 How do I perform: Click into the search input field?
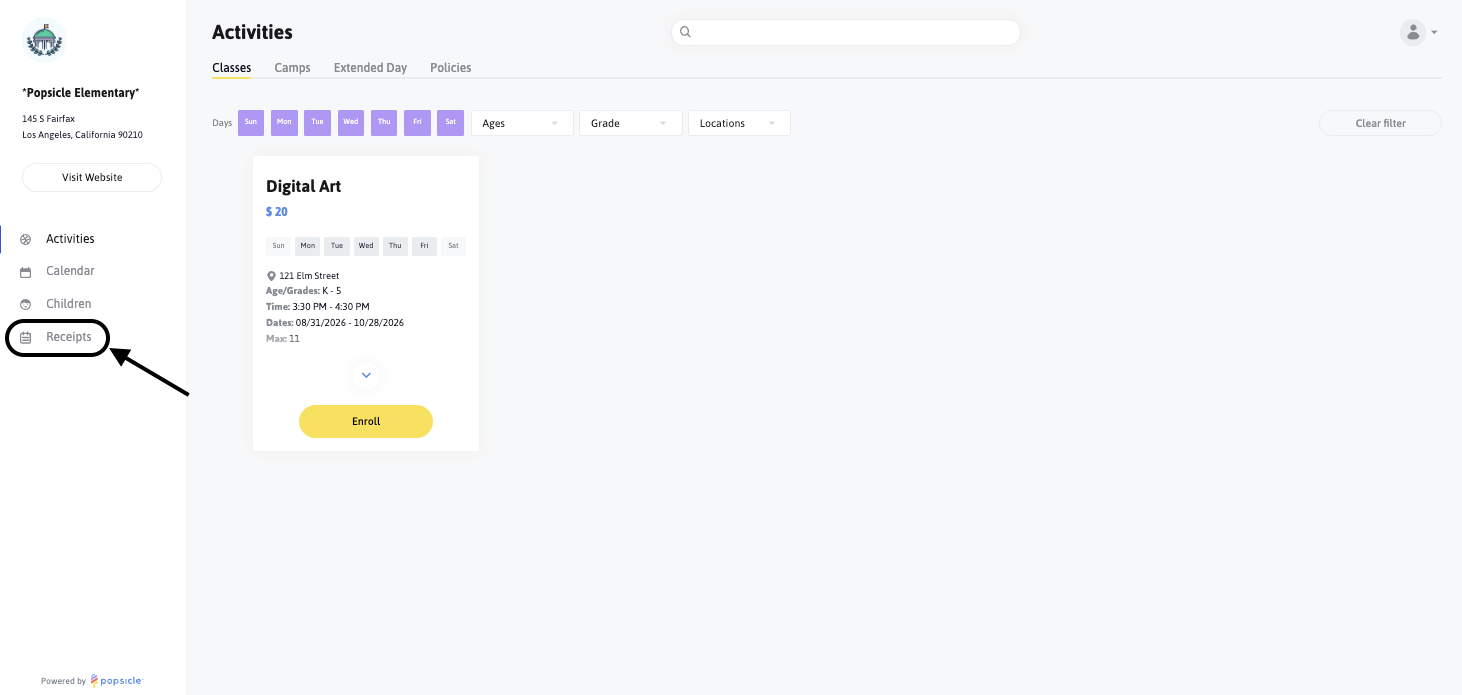tap(846, 32)
